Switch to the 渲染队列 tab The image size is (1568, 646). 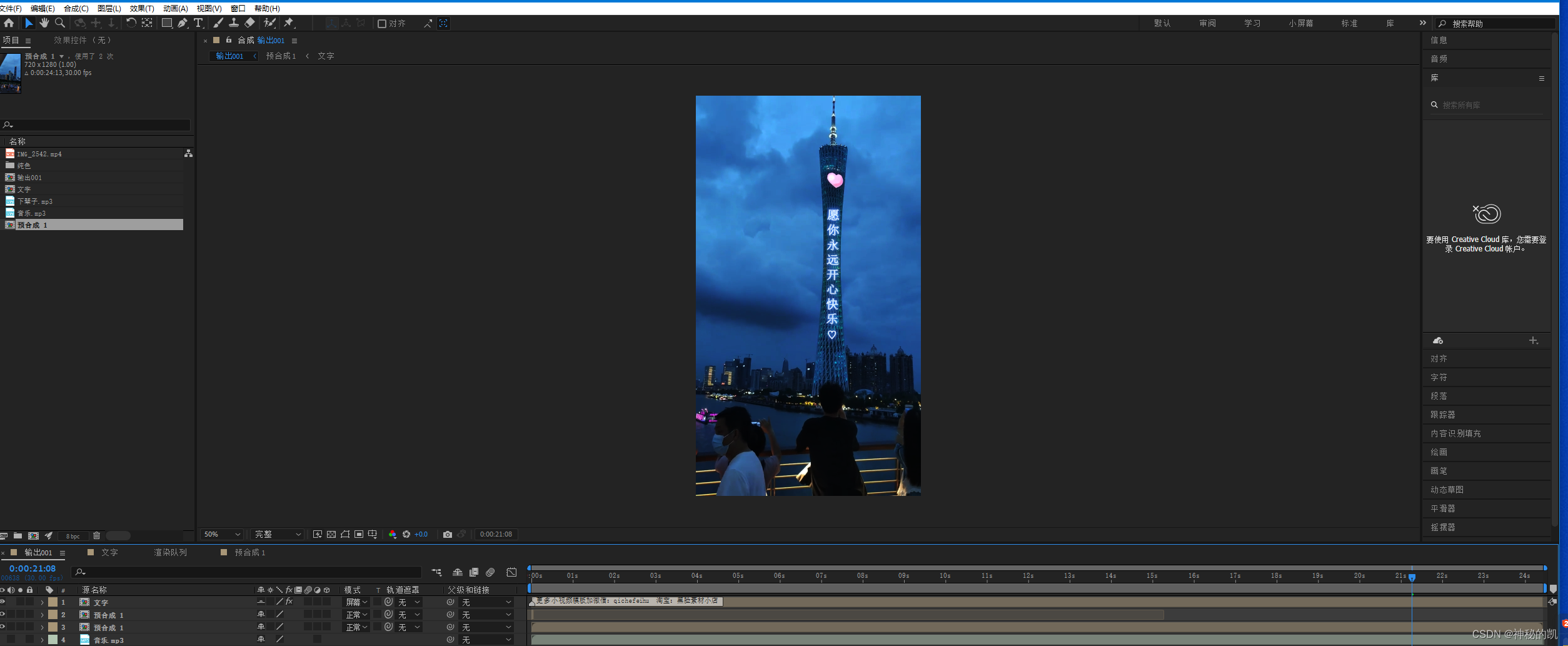click(169, 552)
